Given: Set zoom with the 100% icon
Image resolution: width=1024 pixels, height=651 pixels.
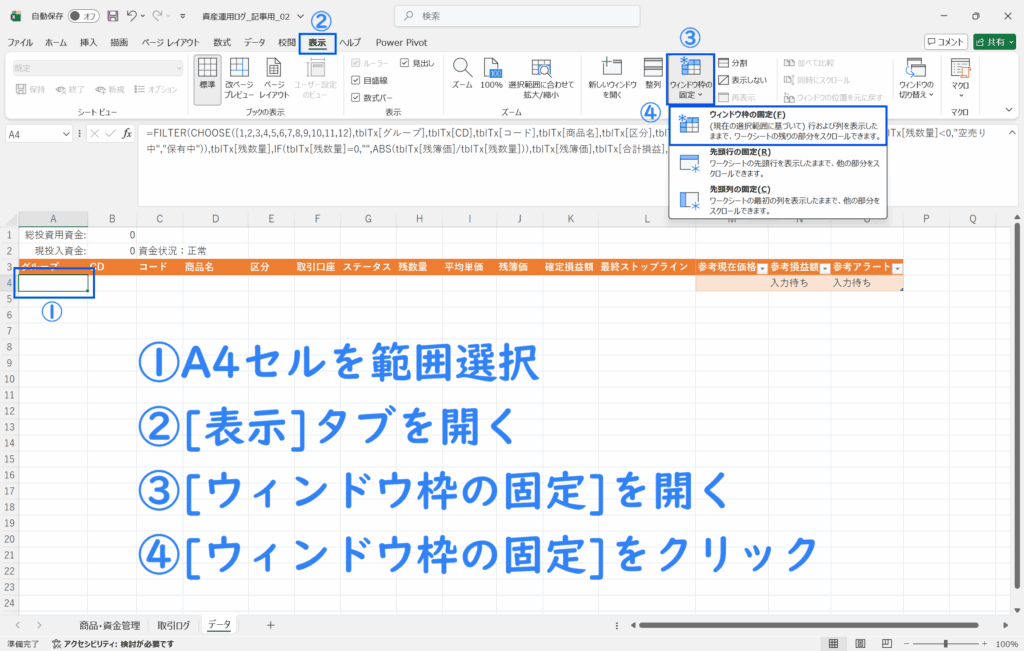Looking at the screenshot, I should coord(491,75).
